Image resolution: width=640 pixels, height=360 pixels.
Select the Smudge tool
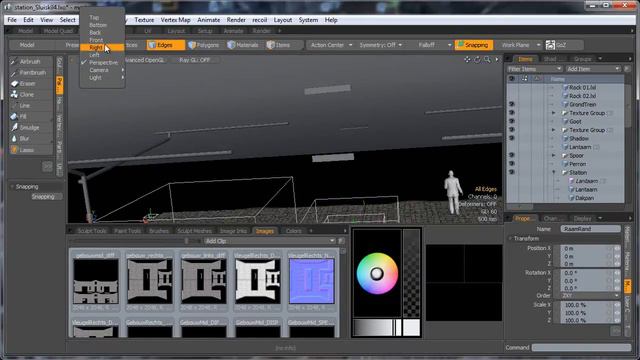pyautogui.click(x=31, y=128)
